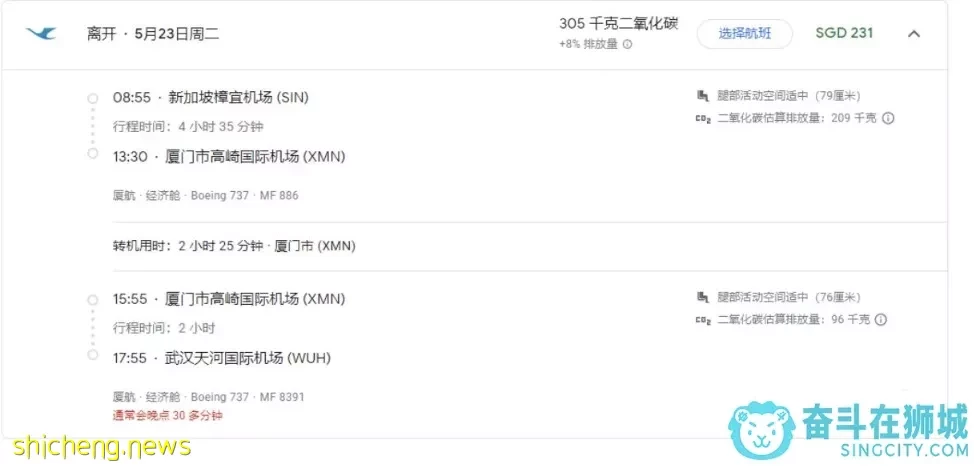This screenshot has width=974, height=466.
Task: Click the MF 886 flight number text
Action: point(279,196)
